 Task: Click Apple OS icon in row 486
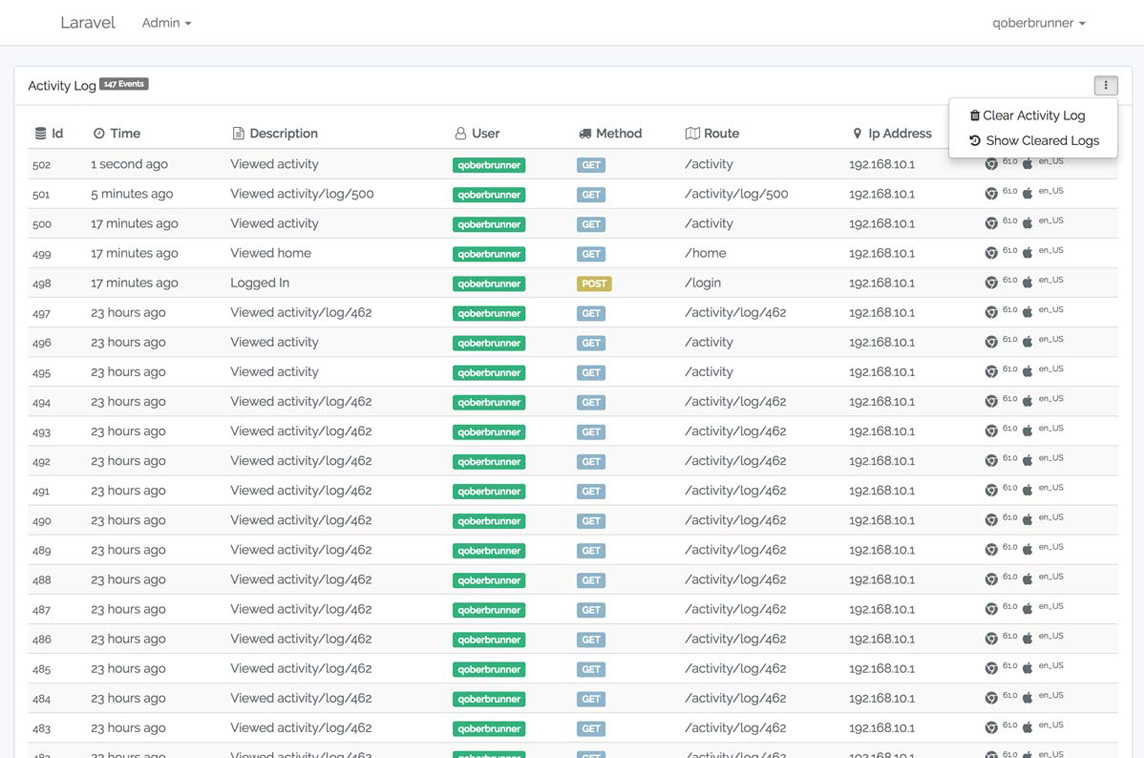[x=1027, y=638]
